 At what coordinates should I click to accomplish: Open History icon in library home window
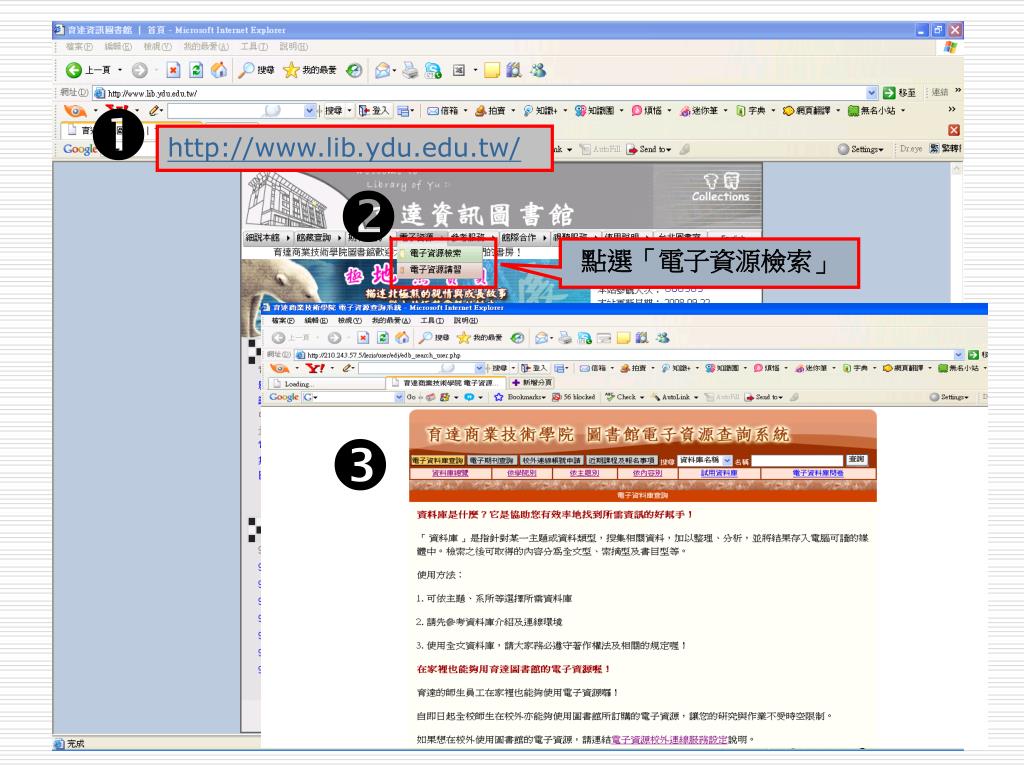pyautogui.click(x=354, y=70)
